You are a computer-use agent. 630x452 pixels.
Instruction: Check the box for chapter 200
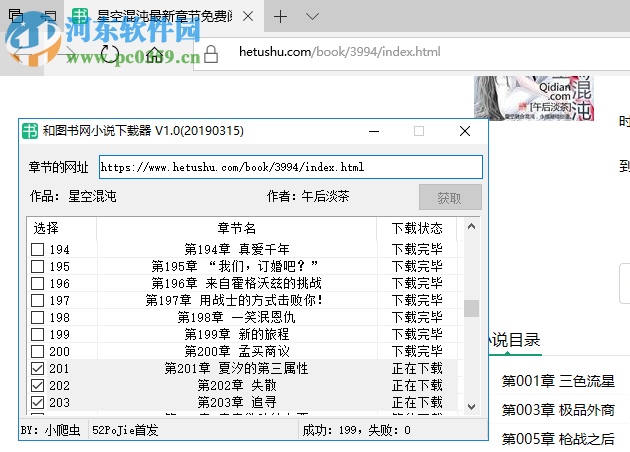(x=37, y=352)
